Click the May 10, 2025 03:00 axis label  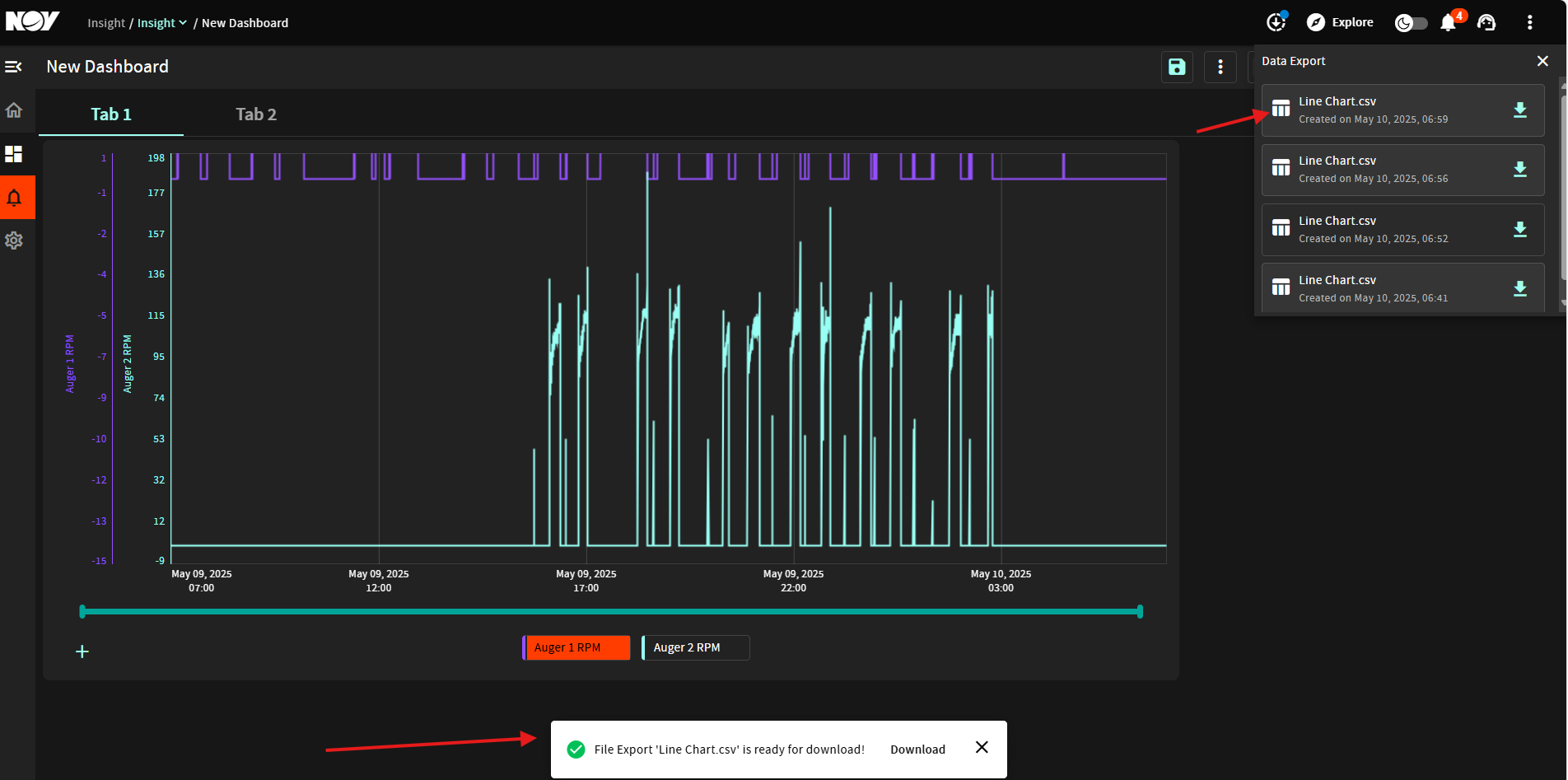click(x=1001, y=581)
